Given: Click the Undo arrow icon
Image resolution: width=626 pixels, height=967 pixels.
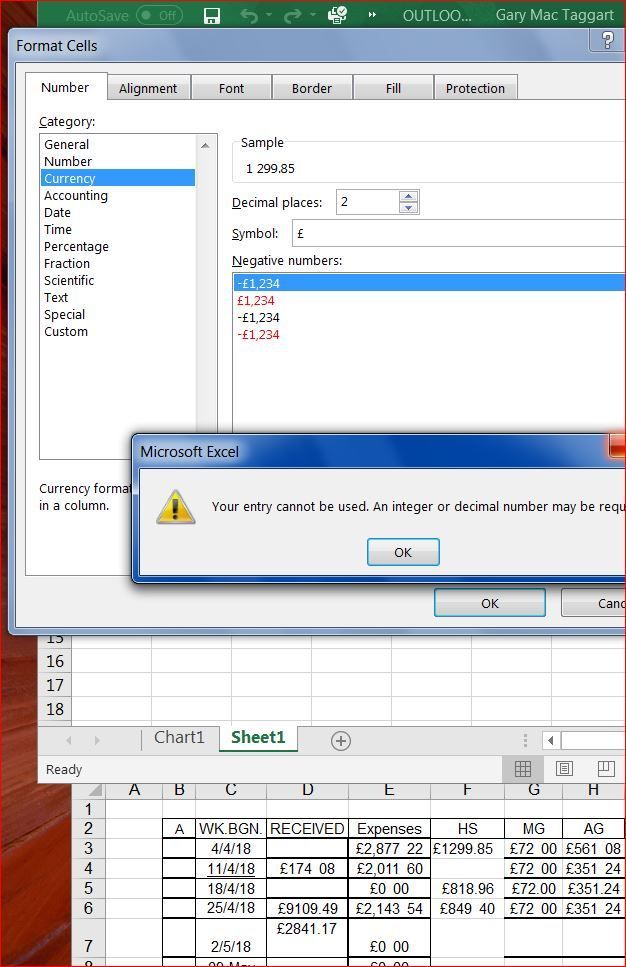Looking at the screenshot, I should [249, 15].
